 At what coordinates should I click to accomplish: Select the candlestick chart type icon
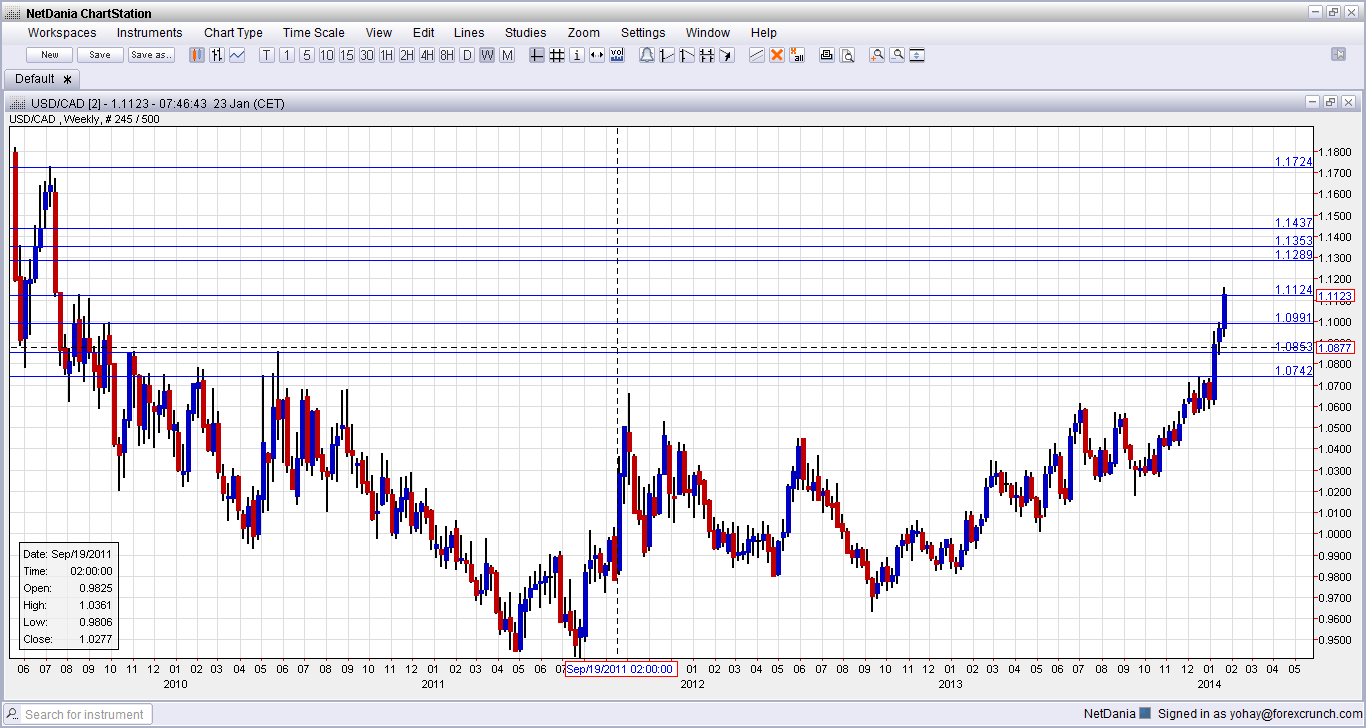[x=197, y=55]
